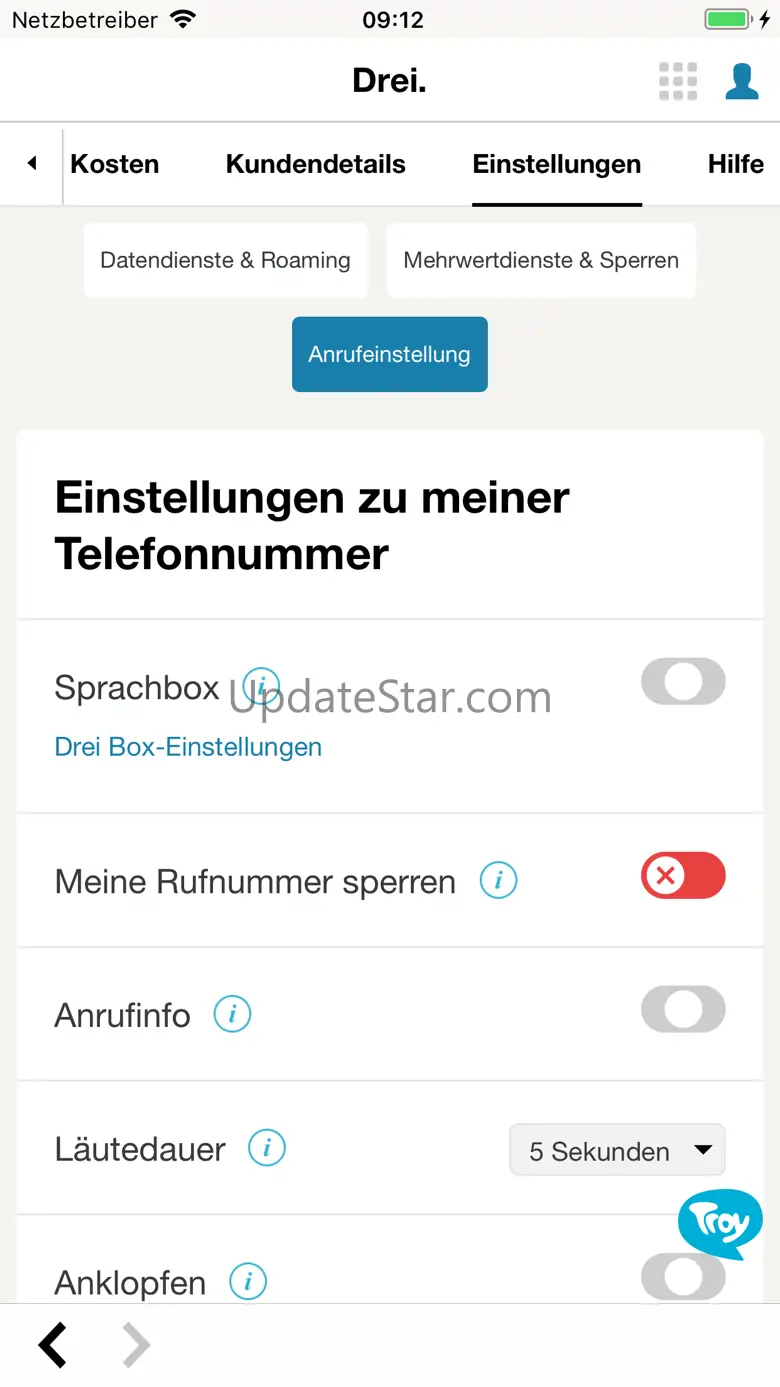Enable the Sprachbox toggle

click(x=683, y=682)
